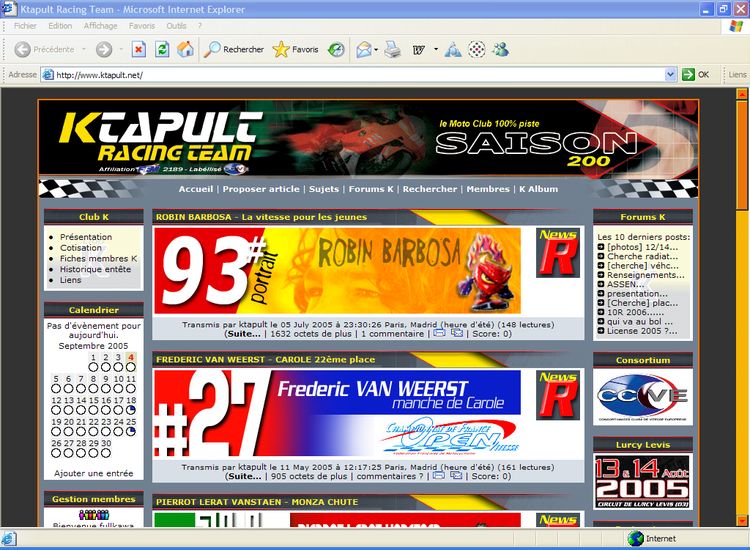The image size is (750, 550).
Task: Open the Robin Barbosa 93 portrait banner
Action: 337,271
